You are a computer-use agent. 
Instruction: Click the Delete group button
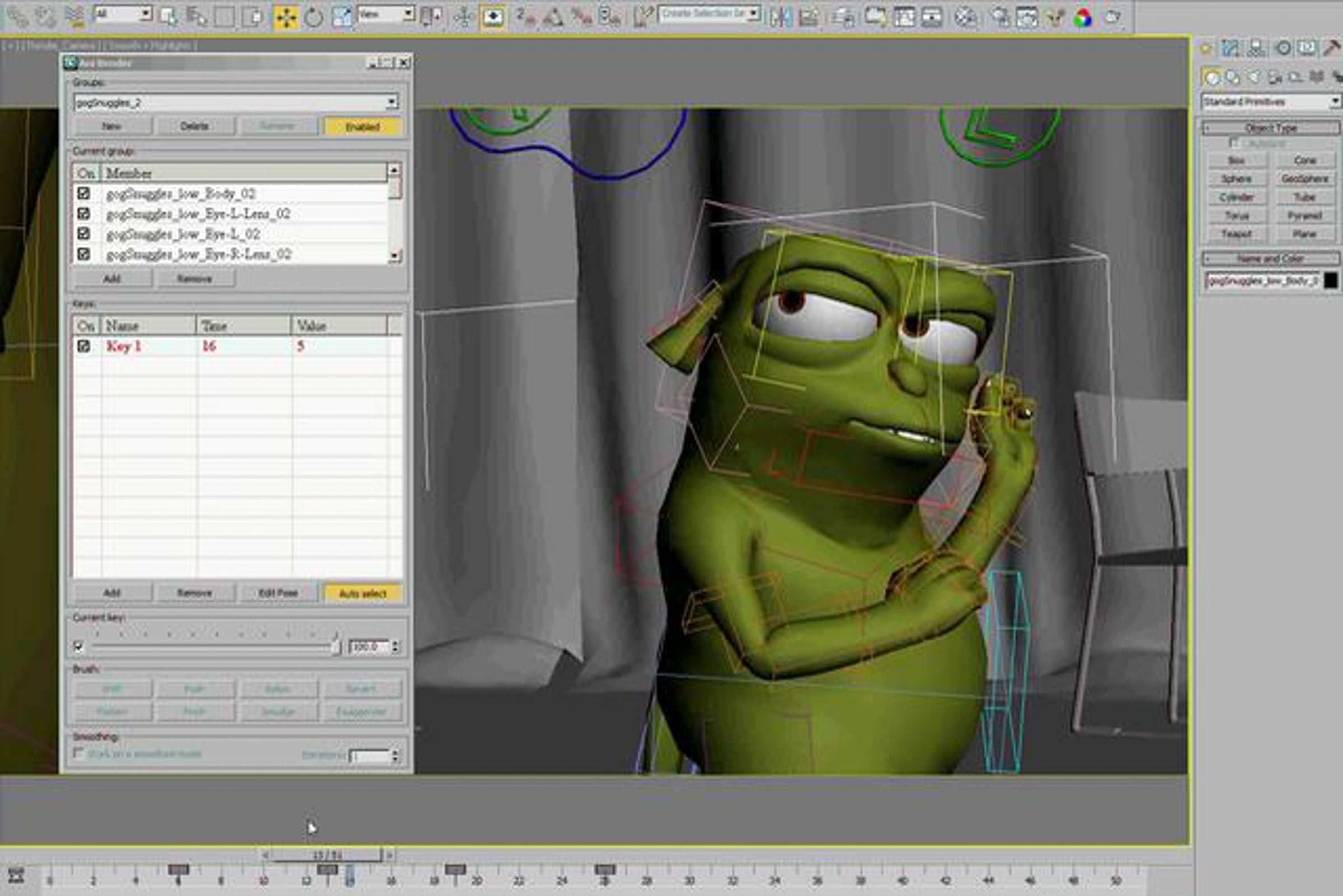194,126
